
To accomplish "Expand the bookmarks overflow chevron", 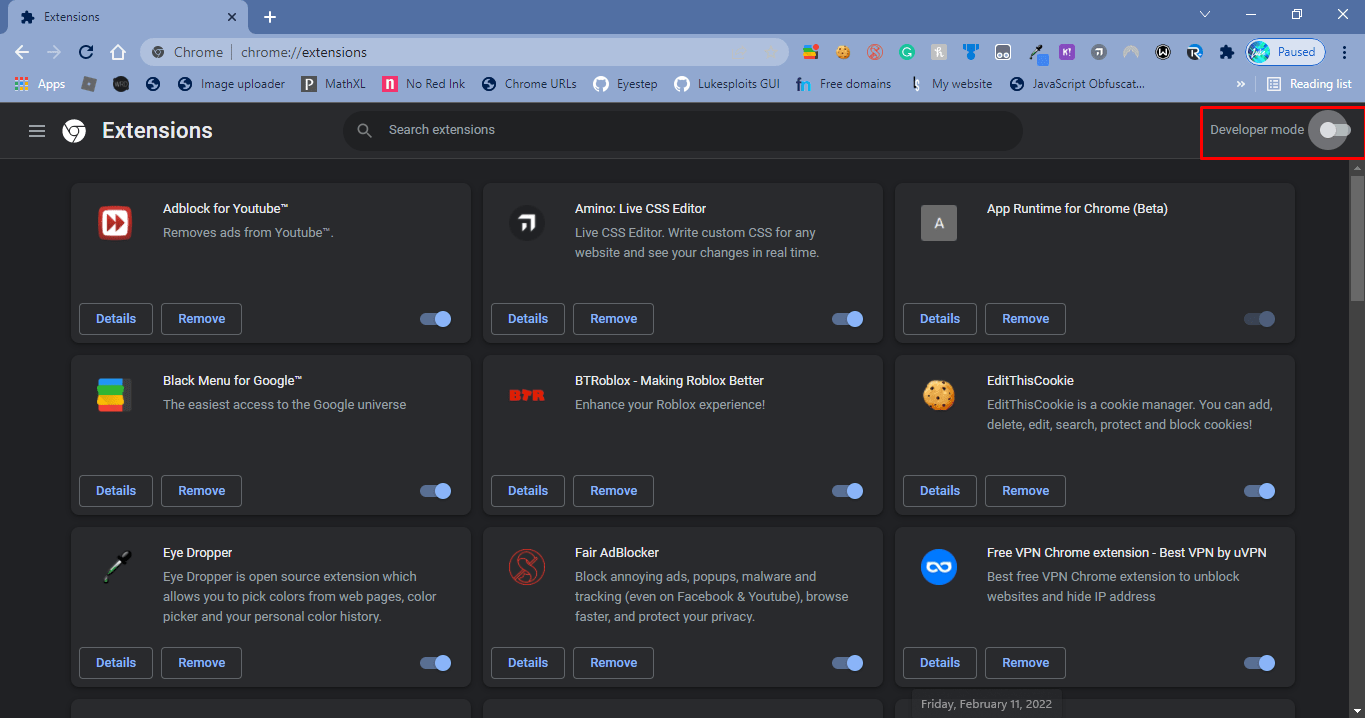I will (1240, 84).
